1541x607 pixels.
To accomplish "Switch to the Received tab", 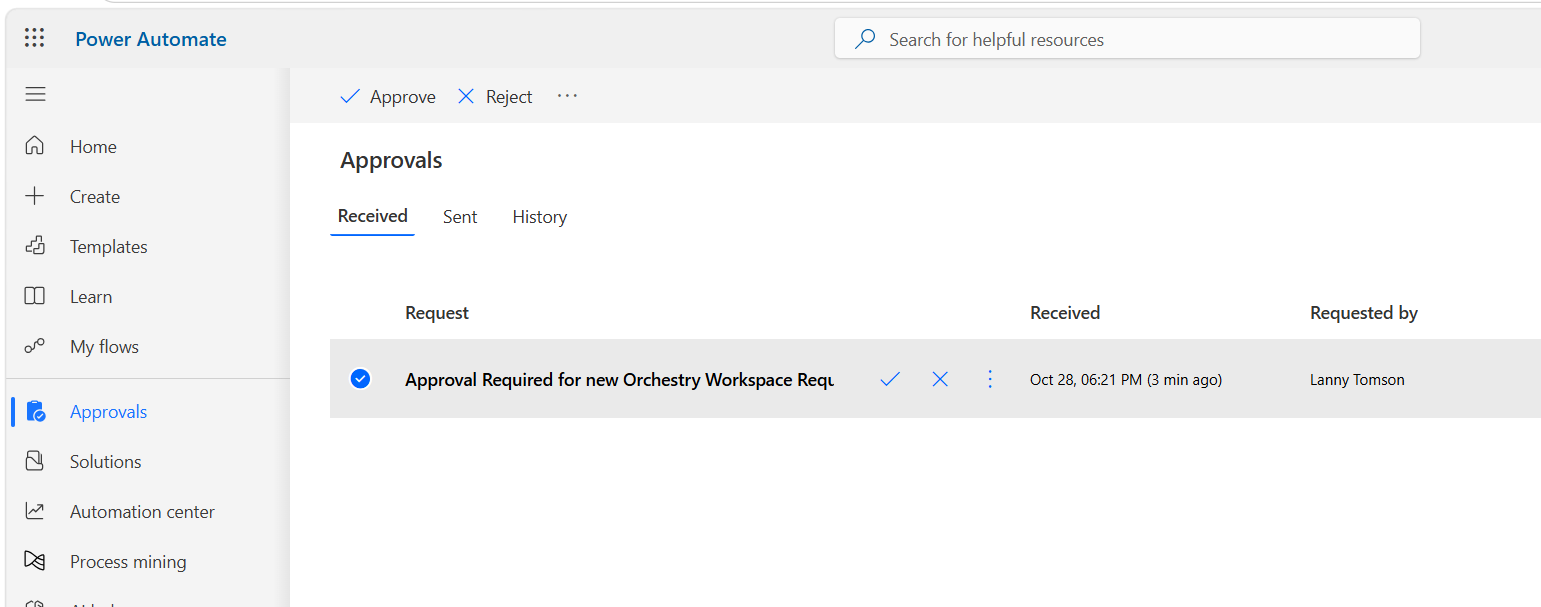I will (373, 216).
